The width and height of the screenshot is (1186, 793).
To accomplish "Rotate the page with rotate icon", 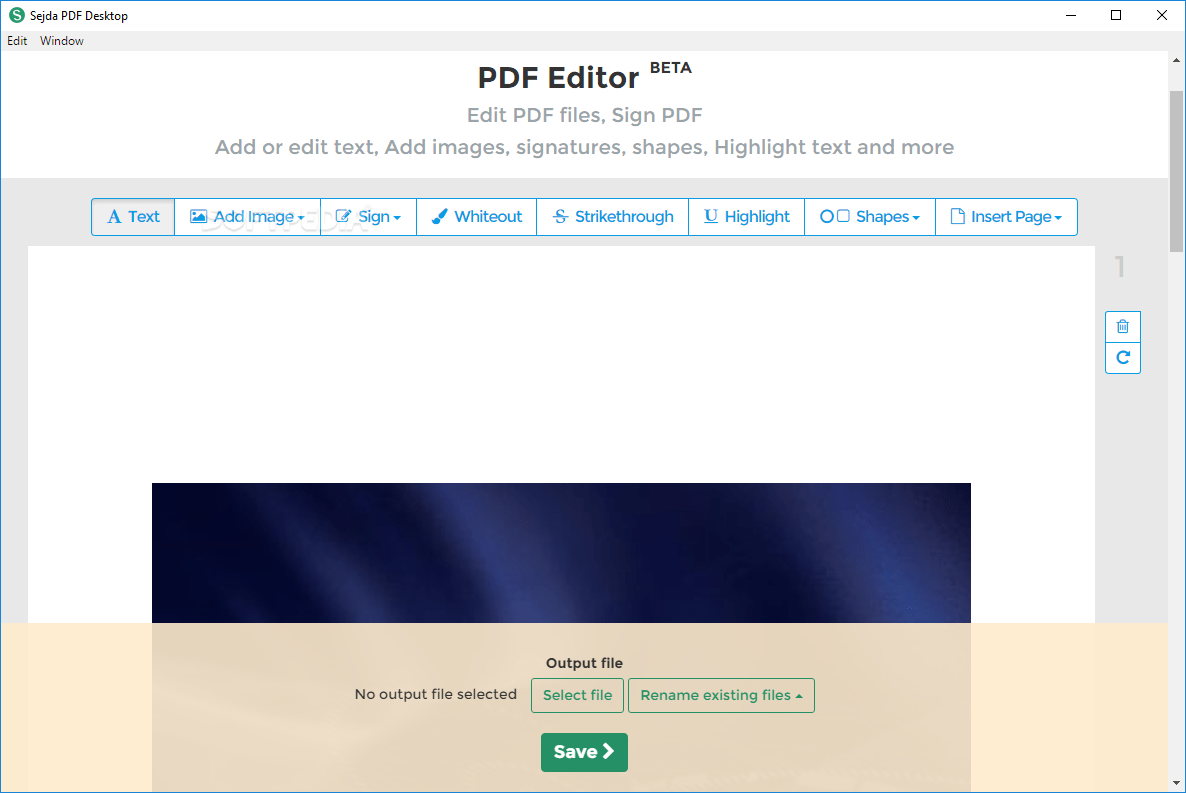I will tap(1122, 358).
